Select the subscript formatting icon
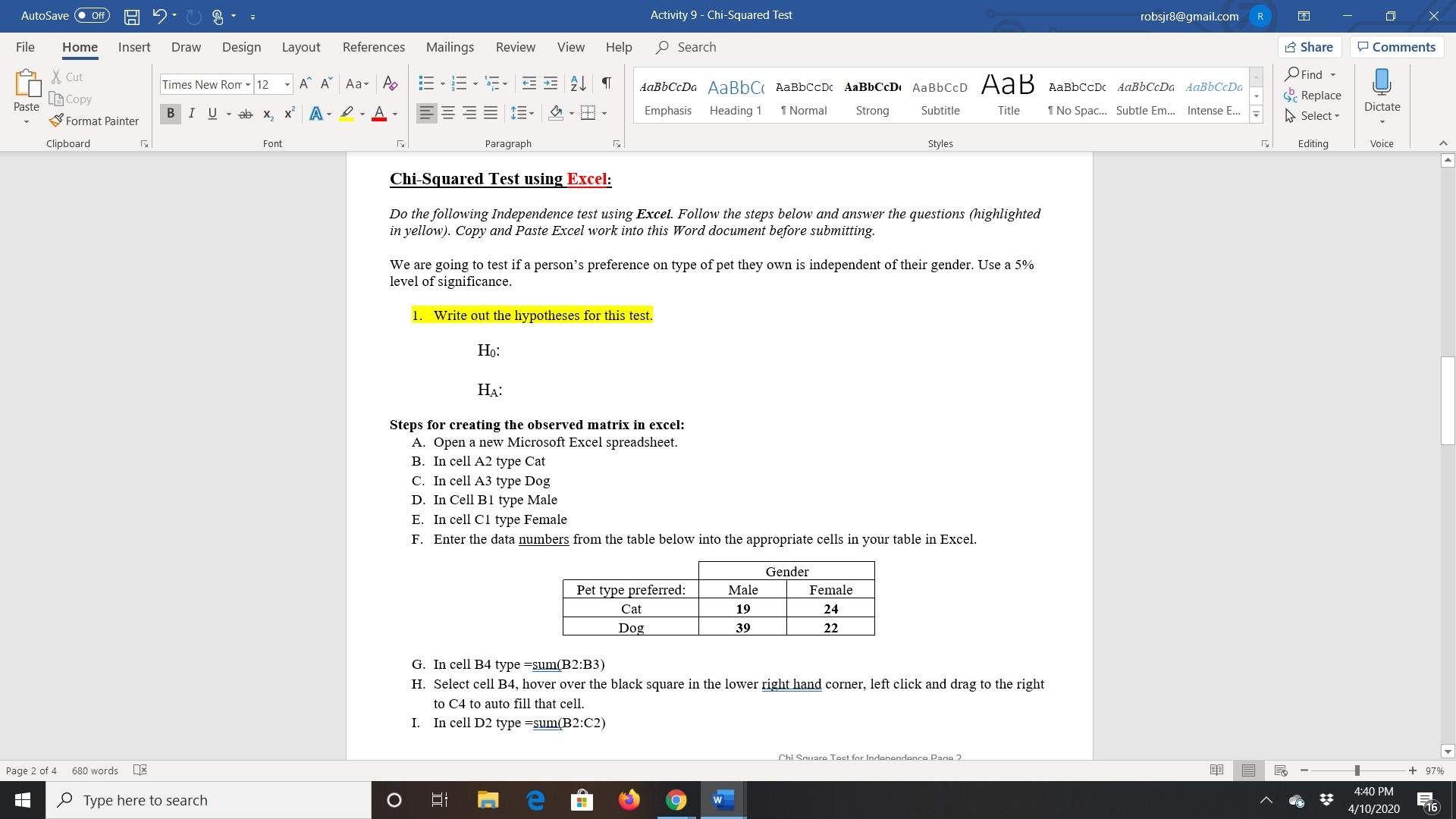 tap(267, 114)
